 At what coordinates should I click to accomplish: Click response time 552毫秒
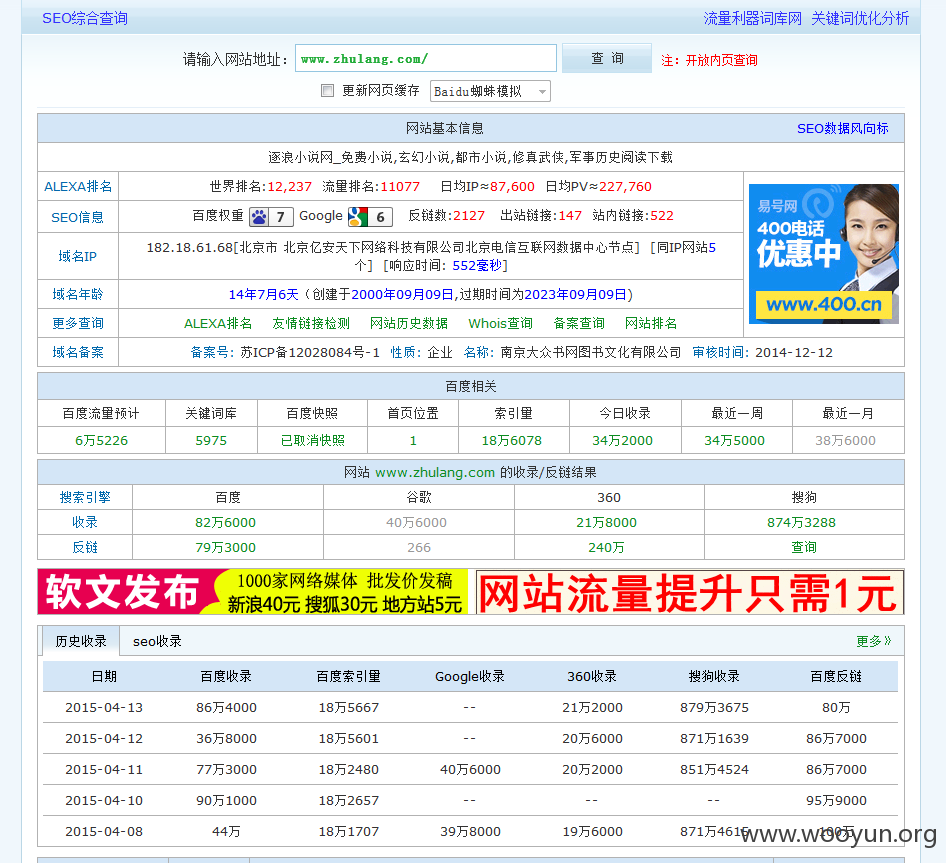click(477, 266)
